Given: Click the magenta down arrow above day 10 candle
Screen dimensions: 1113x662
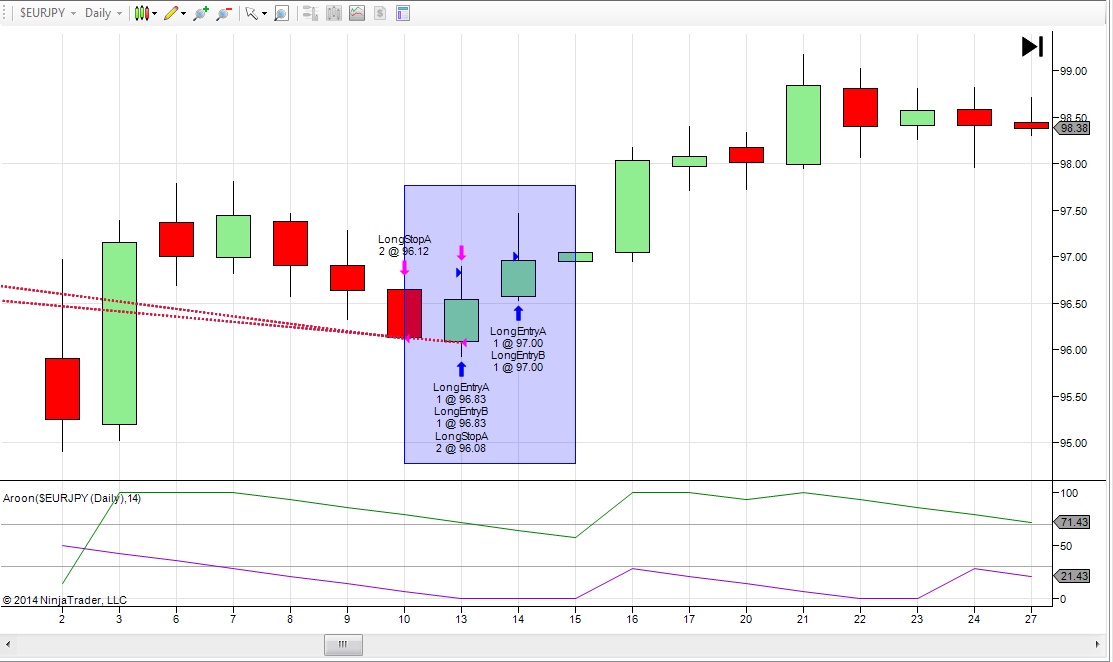Looking at the screenshot, I should pos(405,267).
